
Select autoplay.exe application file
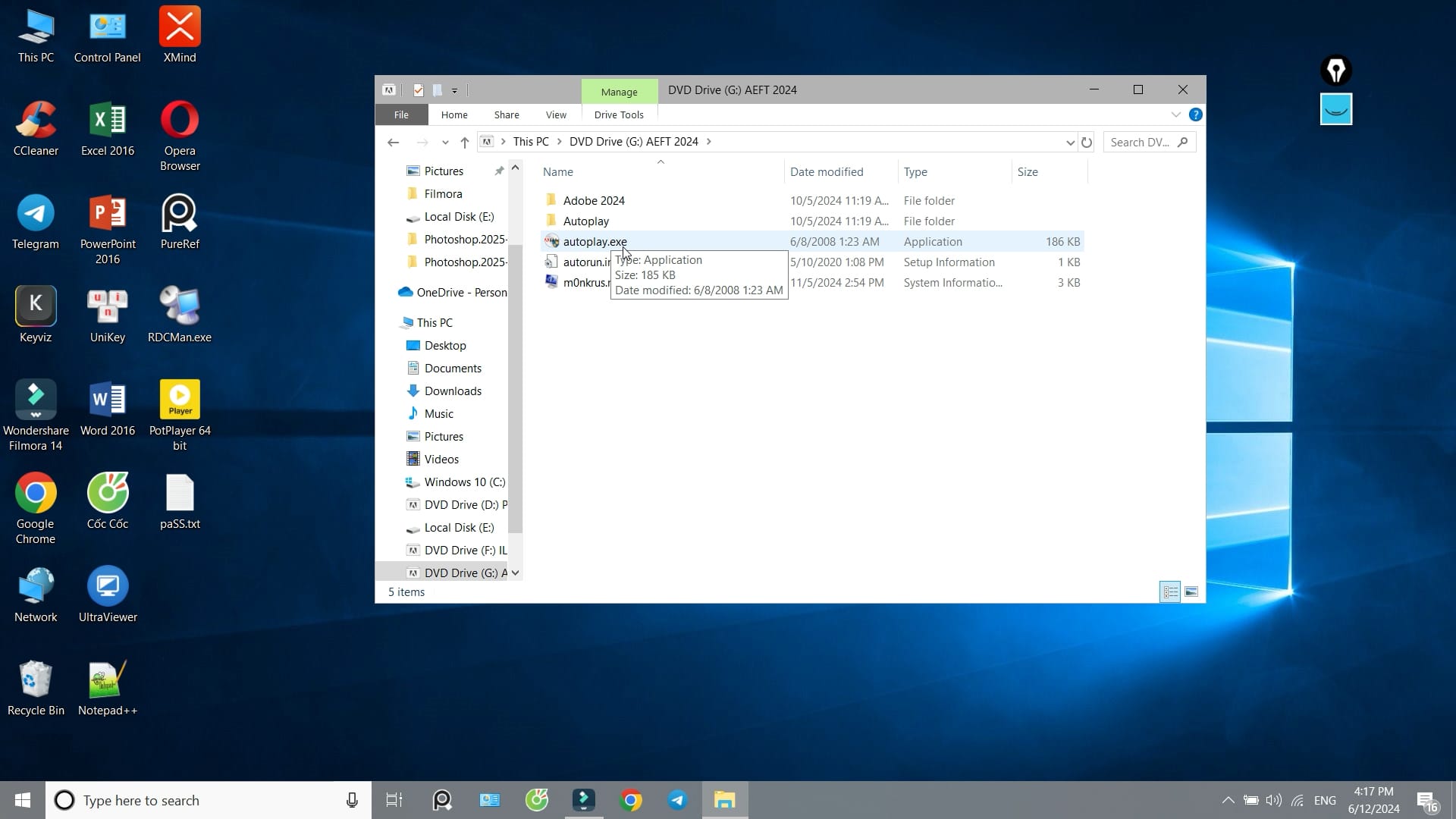pos(812,242)
